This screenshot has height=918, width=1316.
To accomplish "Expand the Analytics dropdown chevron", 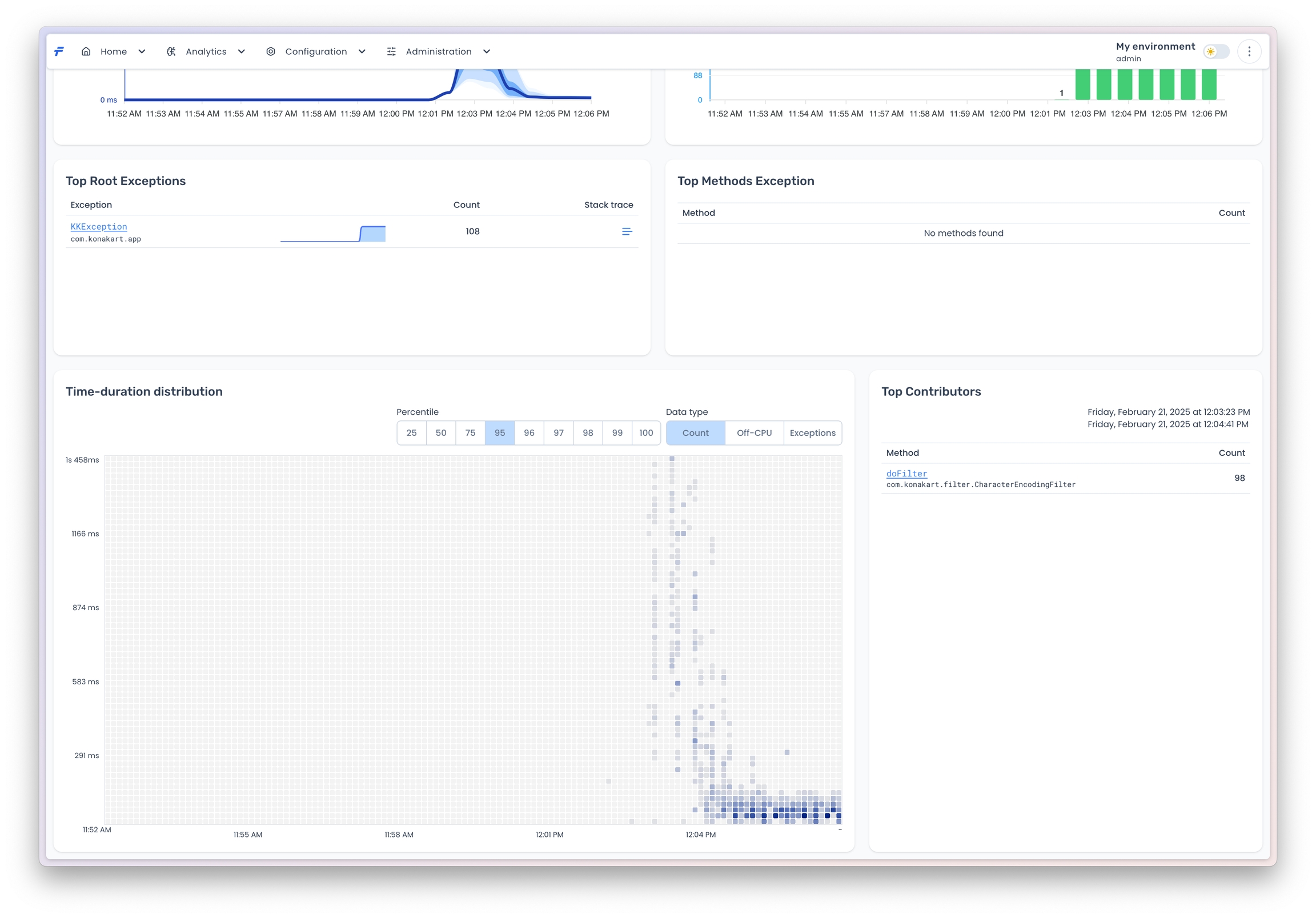I will click(241, 51).
